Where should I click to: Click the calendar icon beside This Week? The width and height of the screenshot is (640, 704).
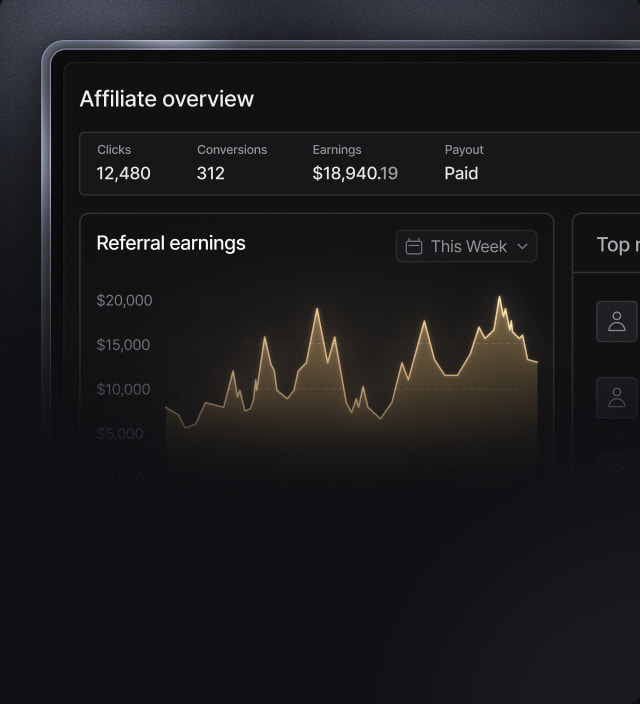point(414,246)
